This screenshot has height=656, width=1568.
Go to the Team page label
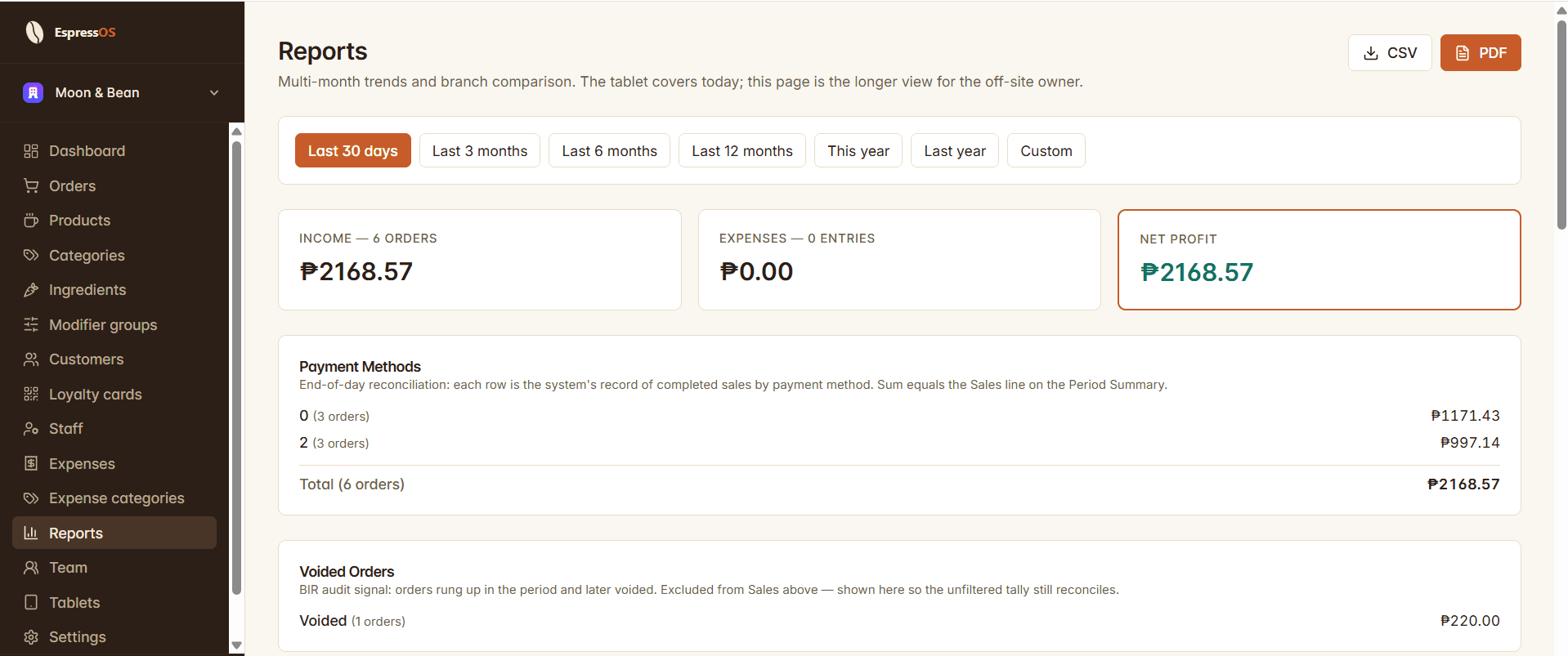point(68,568)
